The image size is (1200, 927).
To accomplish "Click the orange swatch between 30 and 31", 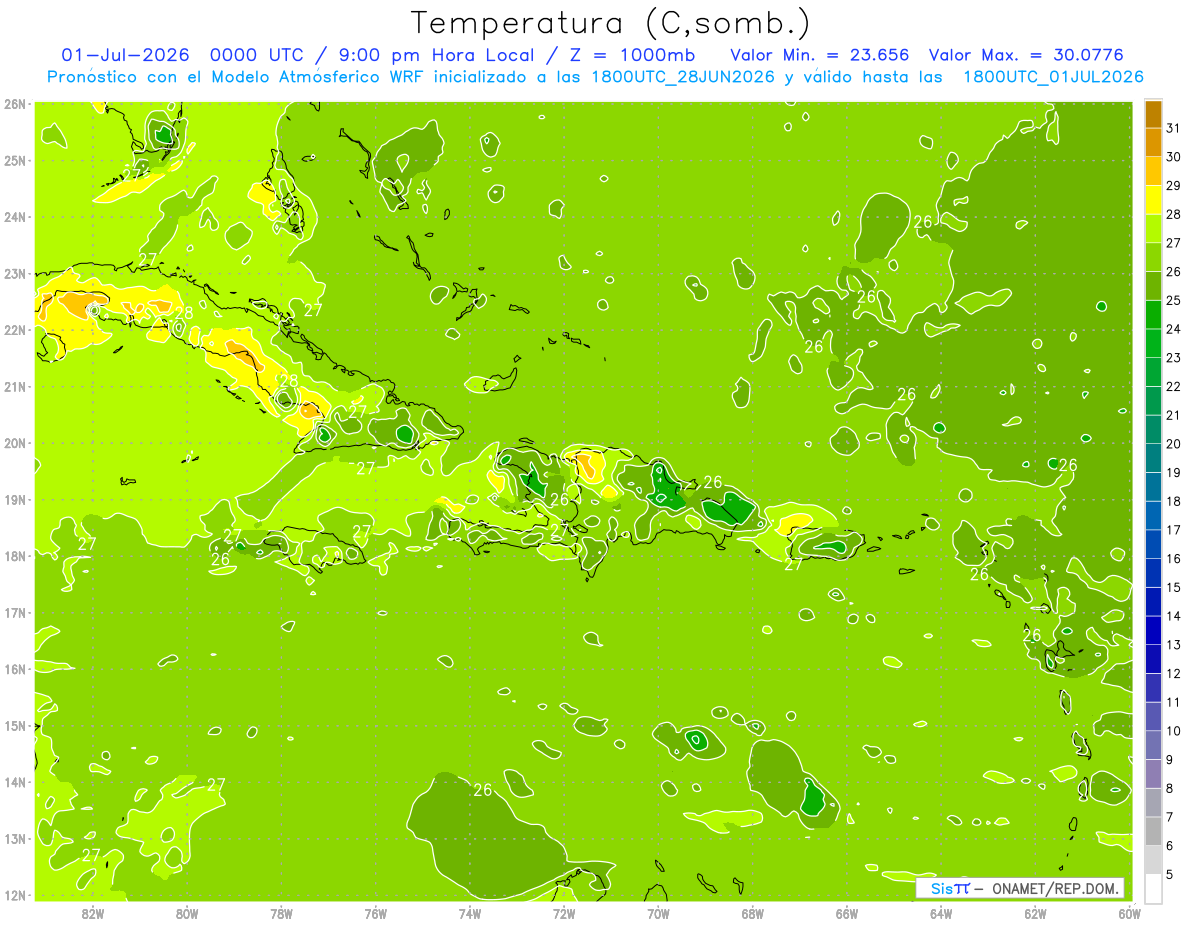I will (1153, 143).
